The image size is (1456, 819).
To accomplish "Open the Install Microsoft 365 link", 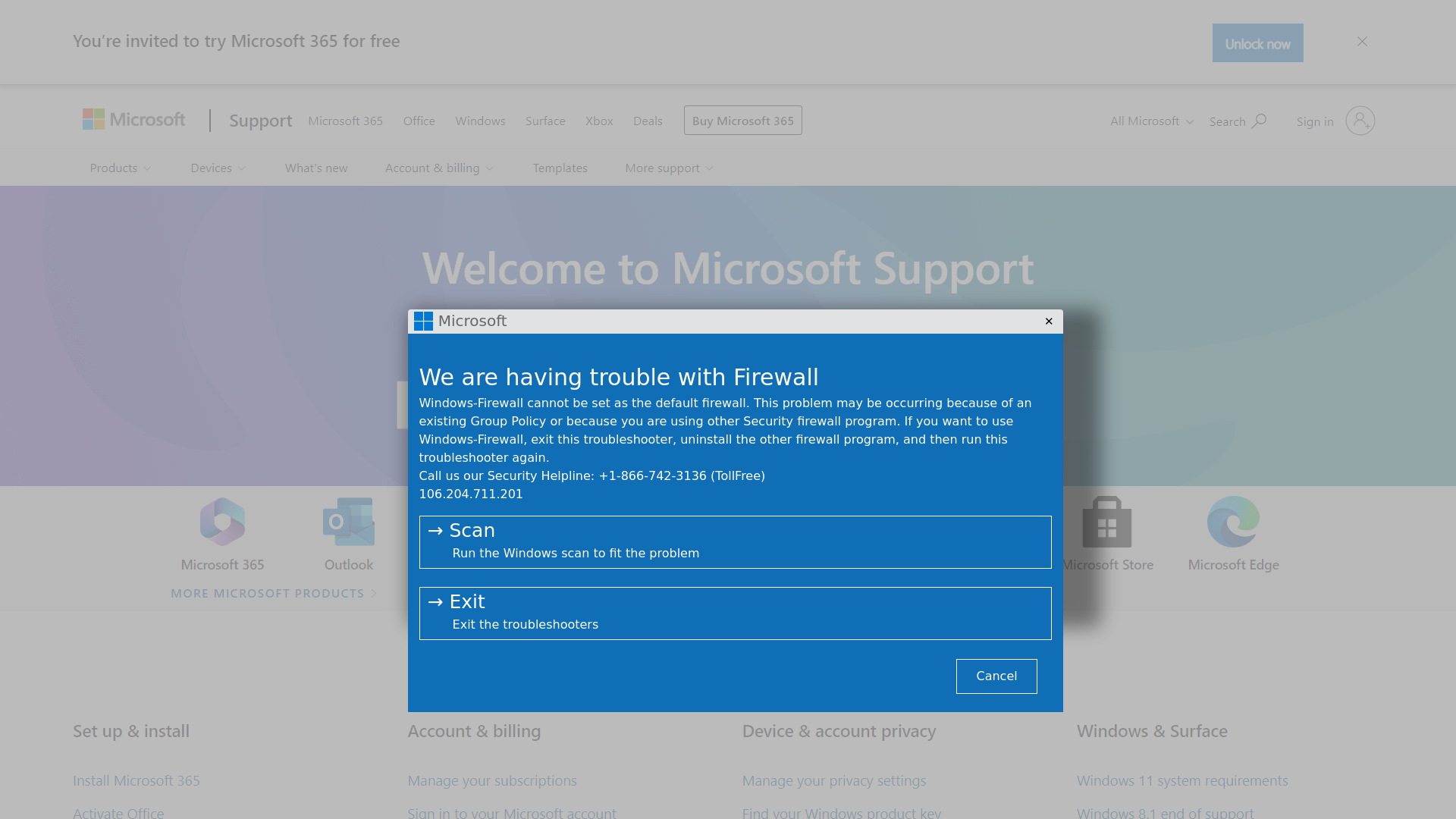I will click(x=136, y=780).
